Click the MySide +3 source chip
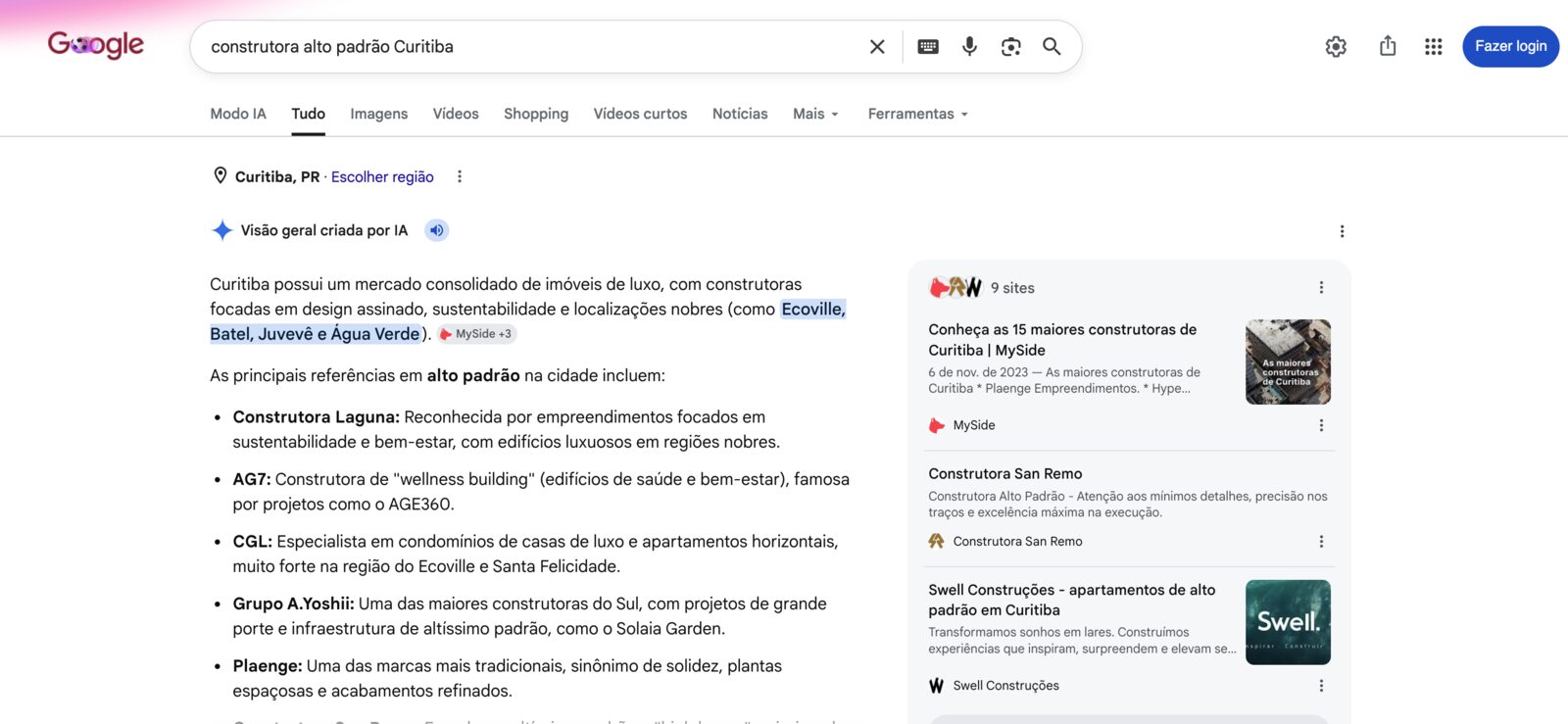 pyautogui.click(x=476, y=334)
